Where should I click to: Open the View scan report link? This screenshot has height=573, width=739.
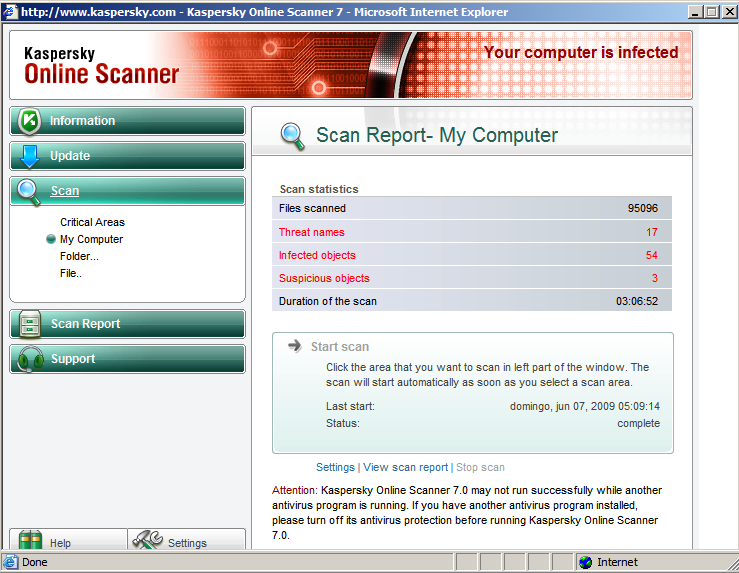click(x=405, y=467)
